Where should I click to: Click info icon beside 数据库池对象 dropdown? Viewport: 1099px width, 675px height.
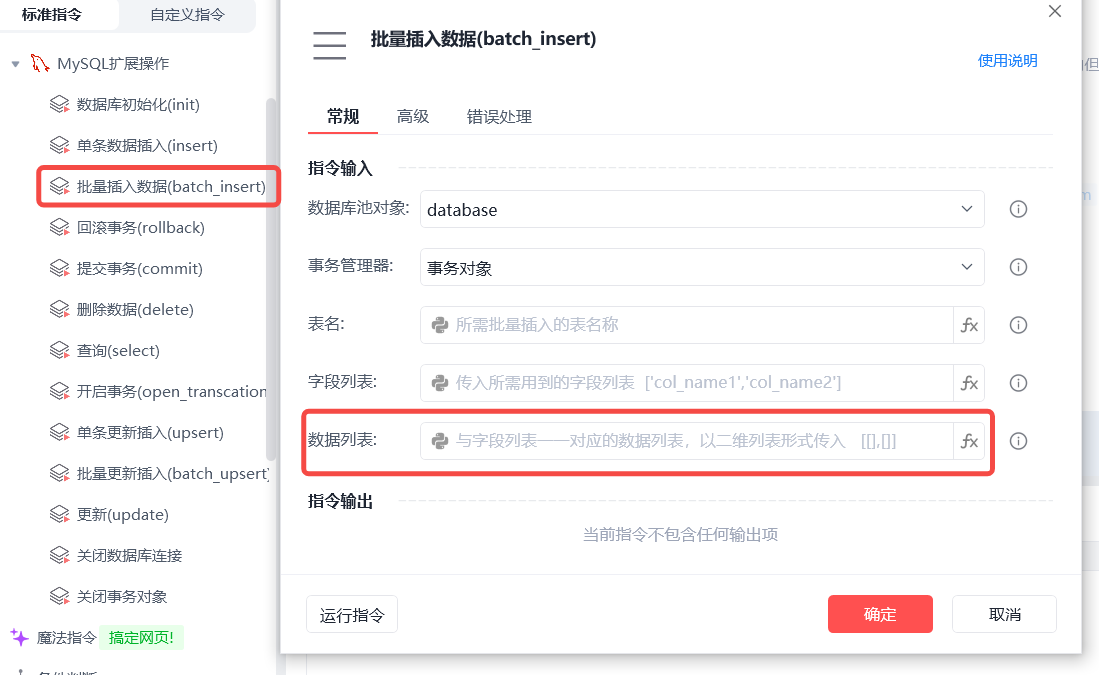[x=1018, y=209]
